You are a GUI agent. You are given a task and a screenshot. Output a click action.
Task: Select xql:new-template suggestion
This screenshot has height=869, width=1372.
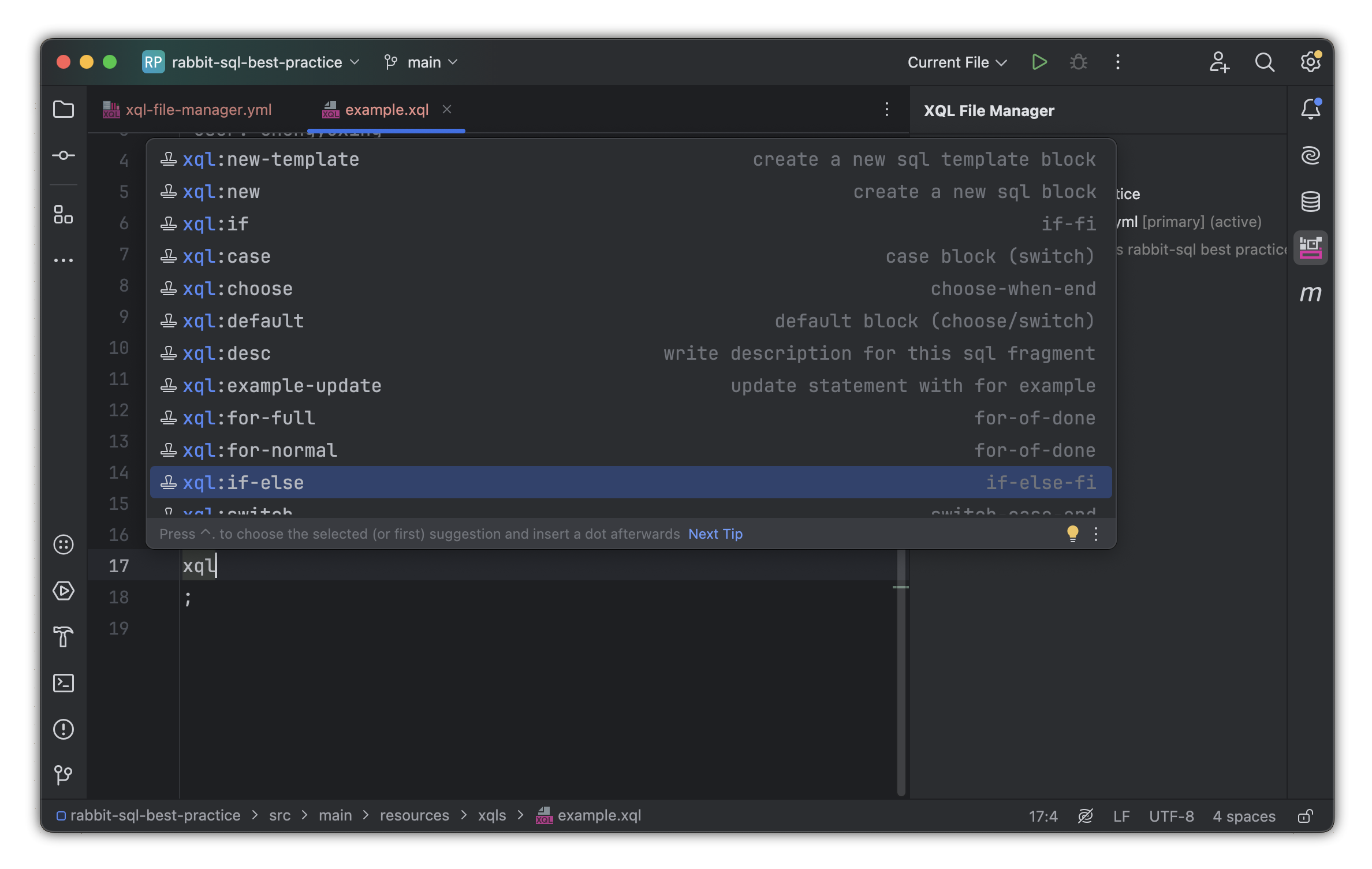click(631, 159)
